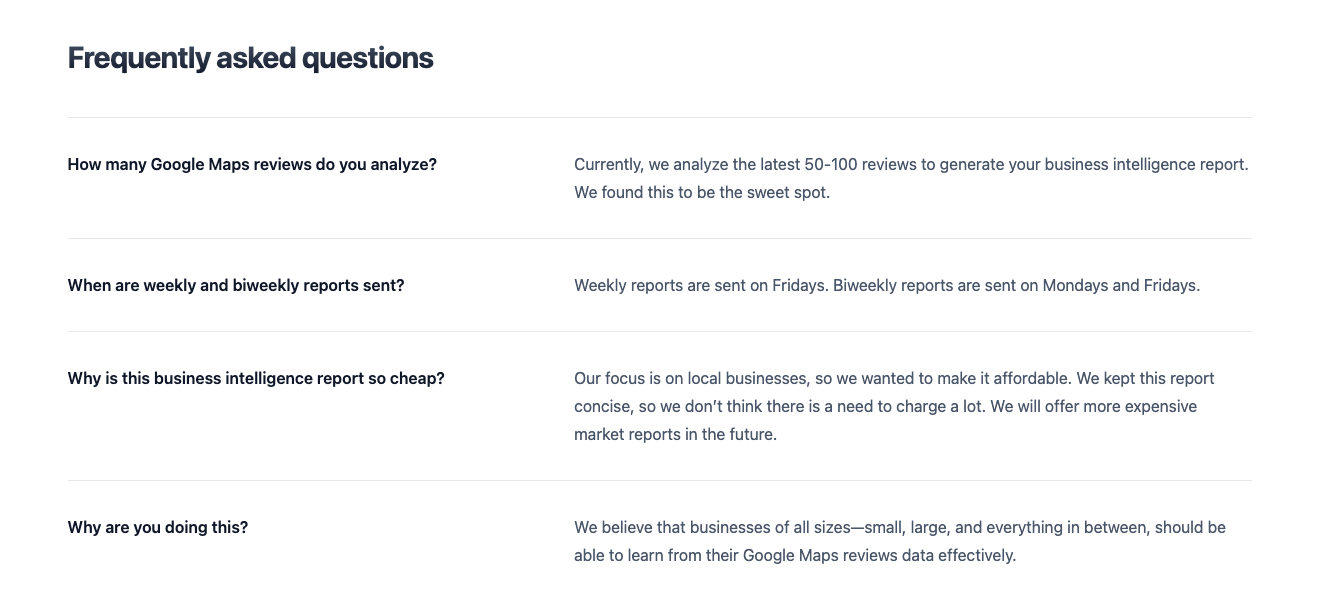Click the sentence starting "Biweekly reports are sent on"
The height and width of the screenshot is (610, 1327).
click(x=1016, y=286)
